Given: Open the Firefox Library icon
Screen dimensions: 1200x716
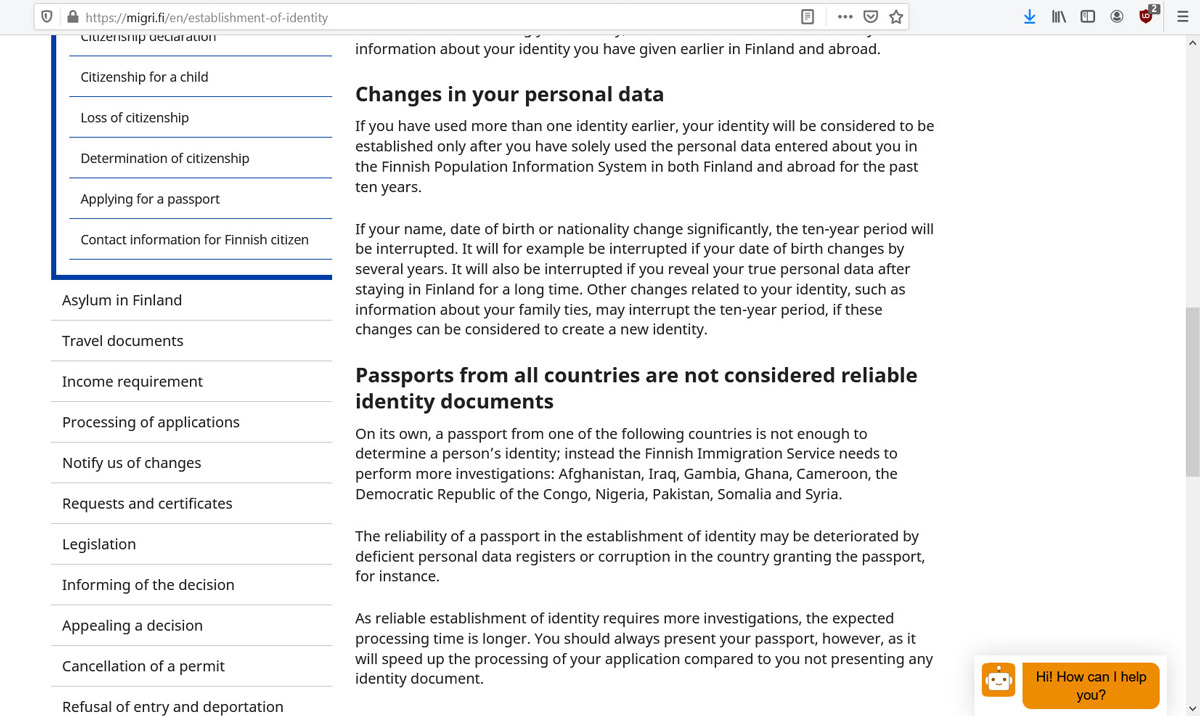Looking at the screenshot, I should [x=1058, y=16].
